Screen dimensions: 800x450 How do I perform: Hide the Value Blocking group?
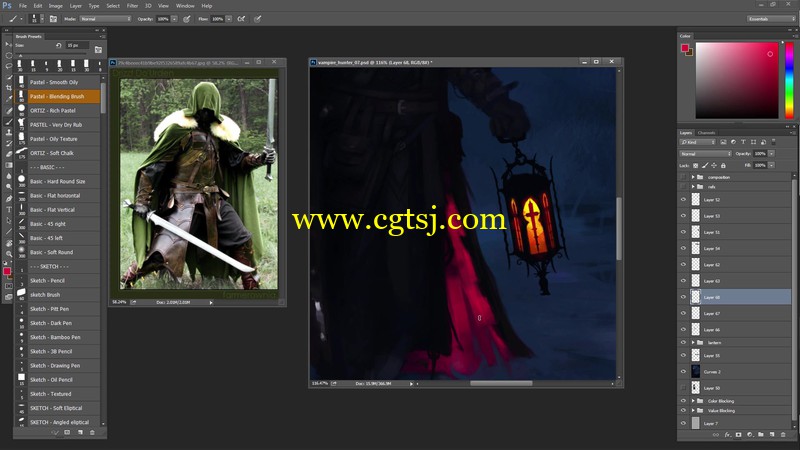coord(683,410)
